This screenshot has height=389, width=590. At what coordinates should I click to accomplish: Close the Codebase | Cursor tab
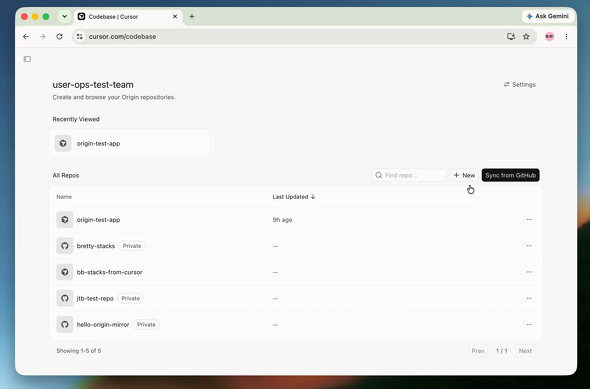click(x=175, y=17)
